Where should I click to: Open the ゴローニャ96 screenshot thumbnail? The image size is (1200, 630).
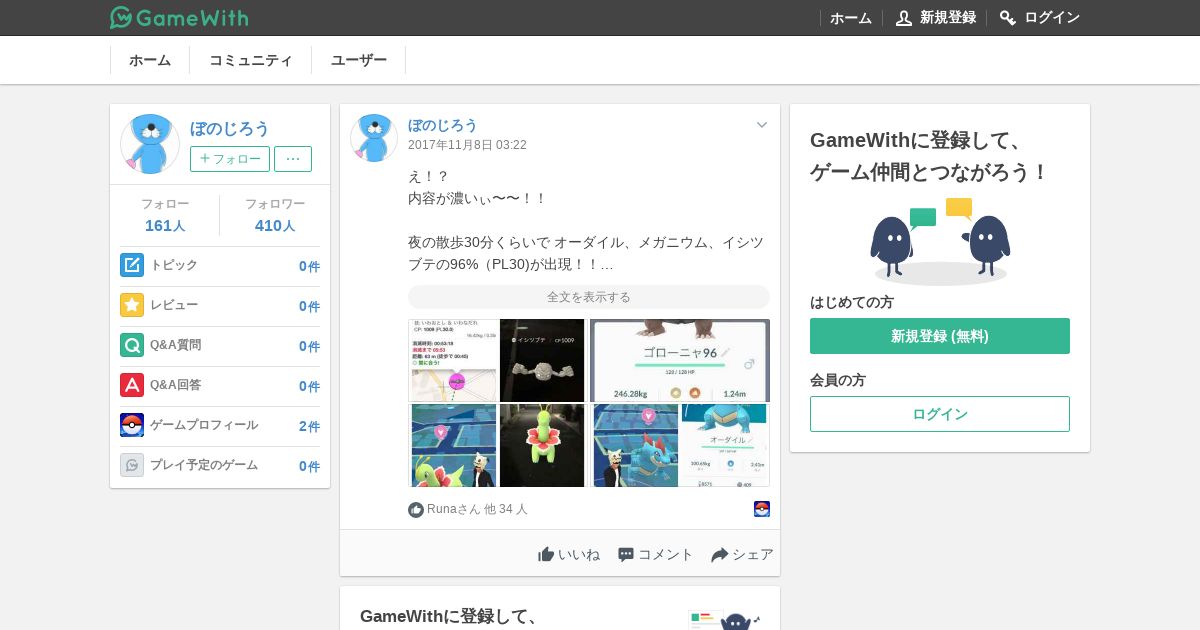680,360
